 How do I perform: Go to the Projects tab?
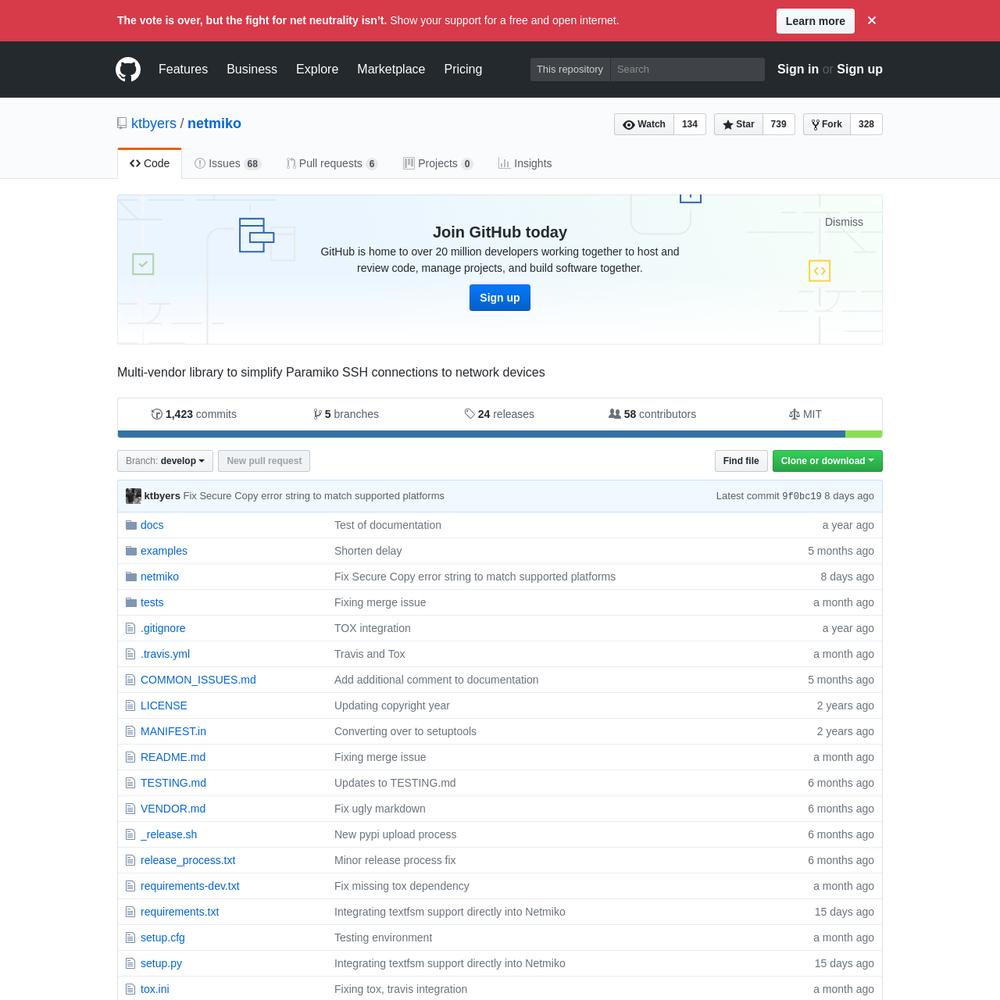pos(438,163)
